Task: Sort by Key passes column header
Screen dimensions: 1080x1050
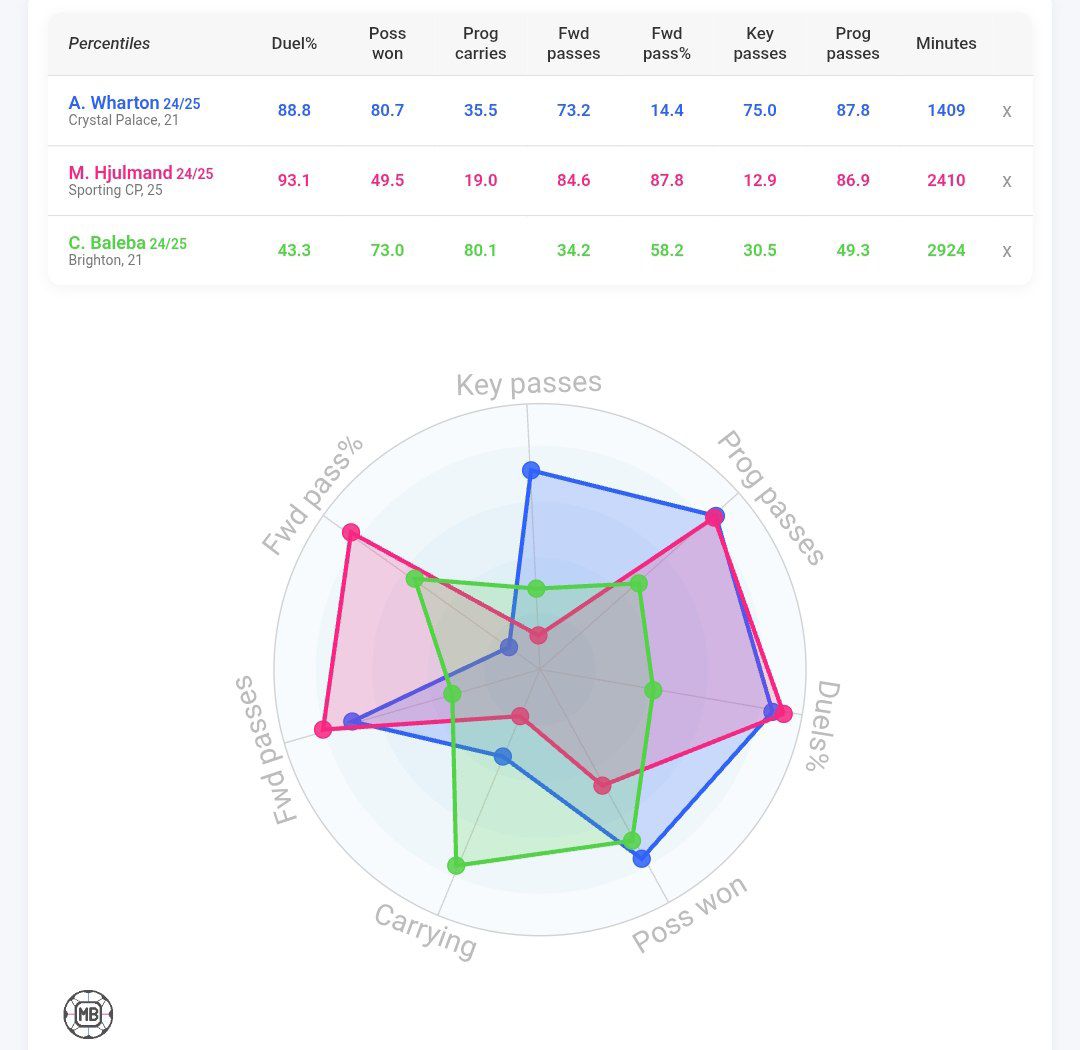Action: coord(760,44)
